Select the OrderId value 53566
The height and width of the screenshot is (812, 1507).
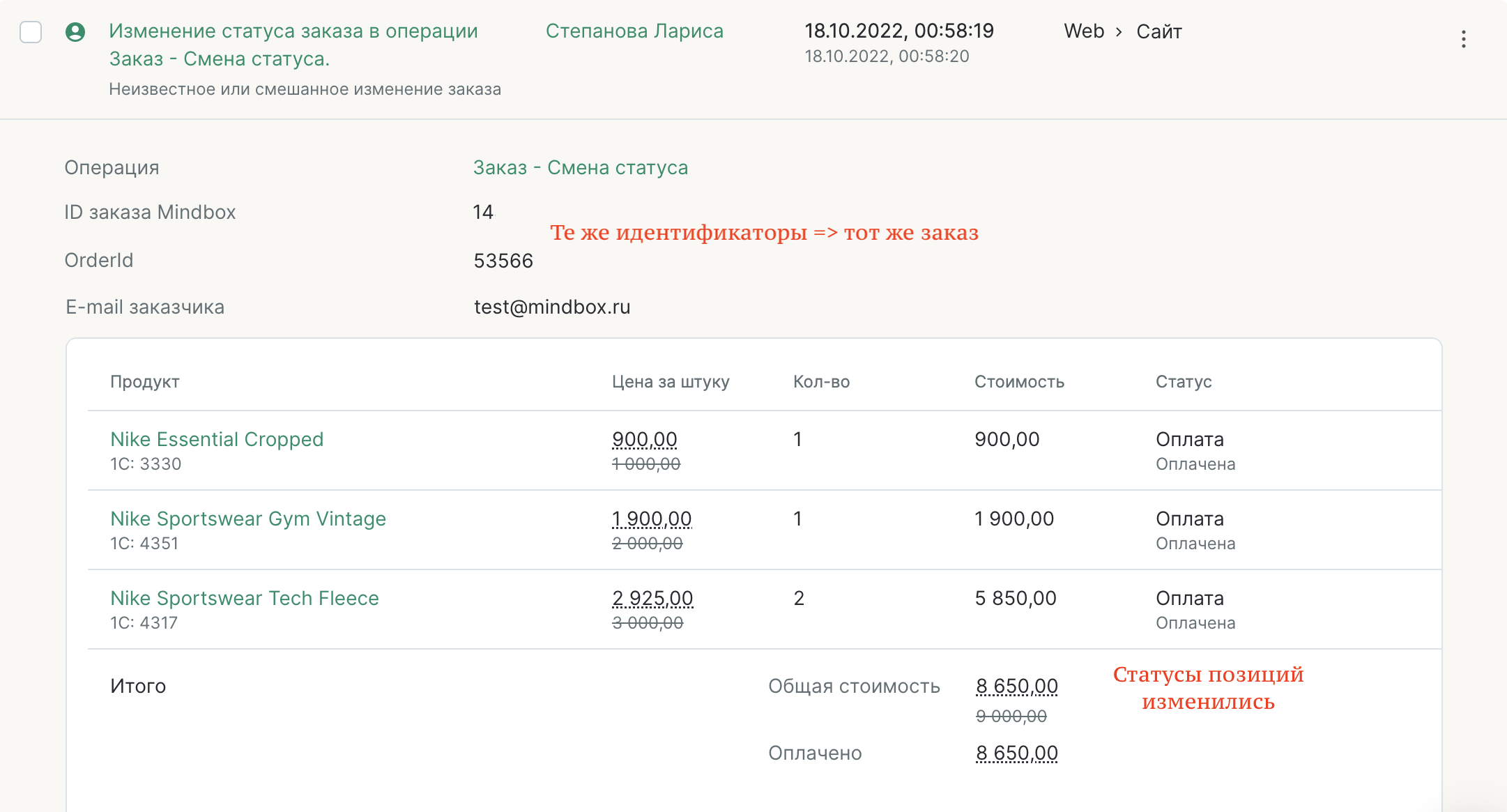pos(503,261)
